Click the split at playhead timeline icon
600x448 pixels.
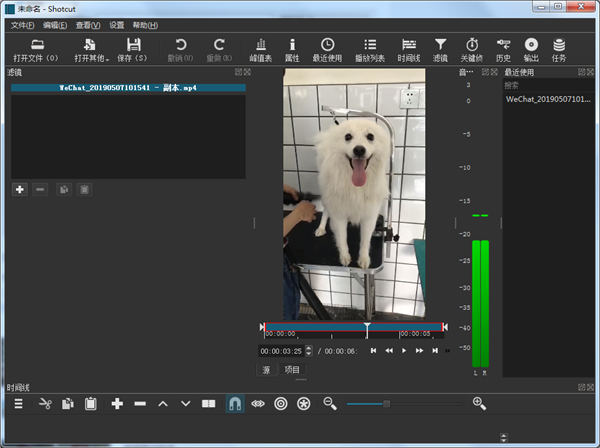[209, 403]
